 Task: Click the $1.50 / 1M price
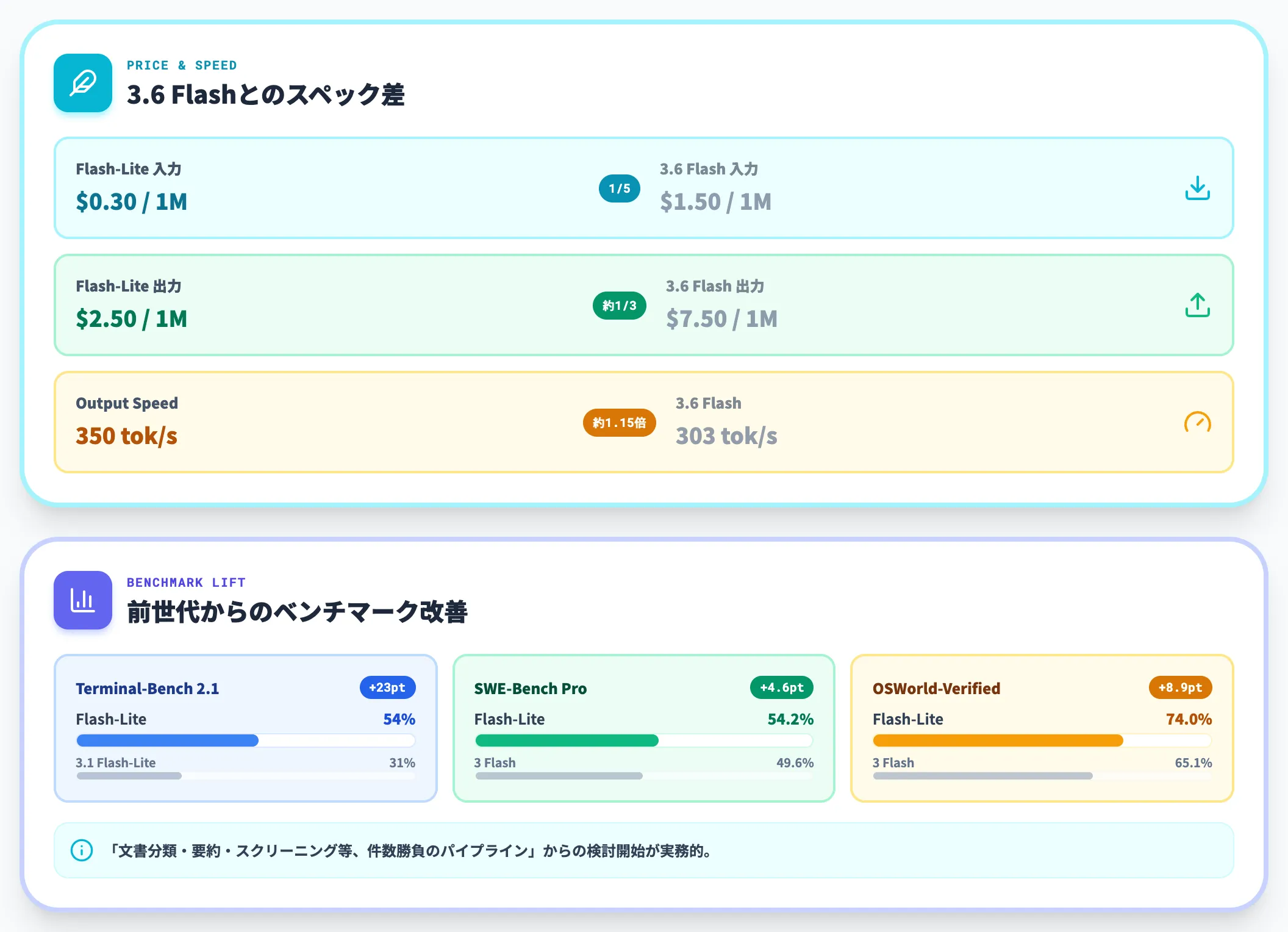[716, 201]
